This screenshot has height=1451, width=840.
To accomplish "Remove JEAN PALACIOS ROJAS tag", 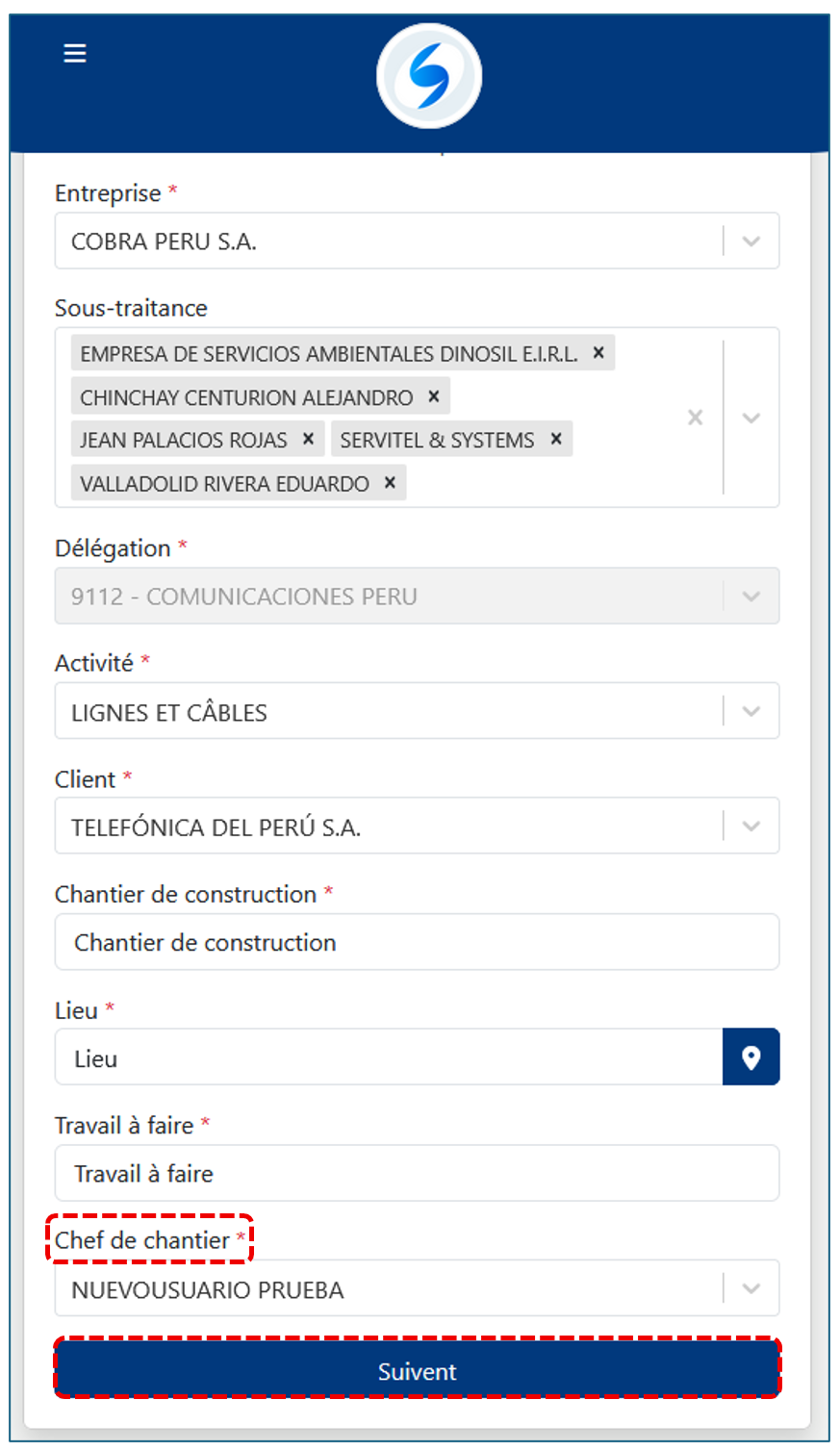I will click(x=308, y=439).
